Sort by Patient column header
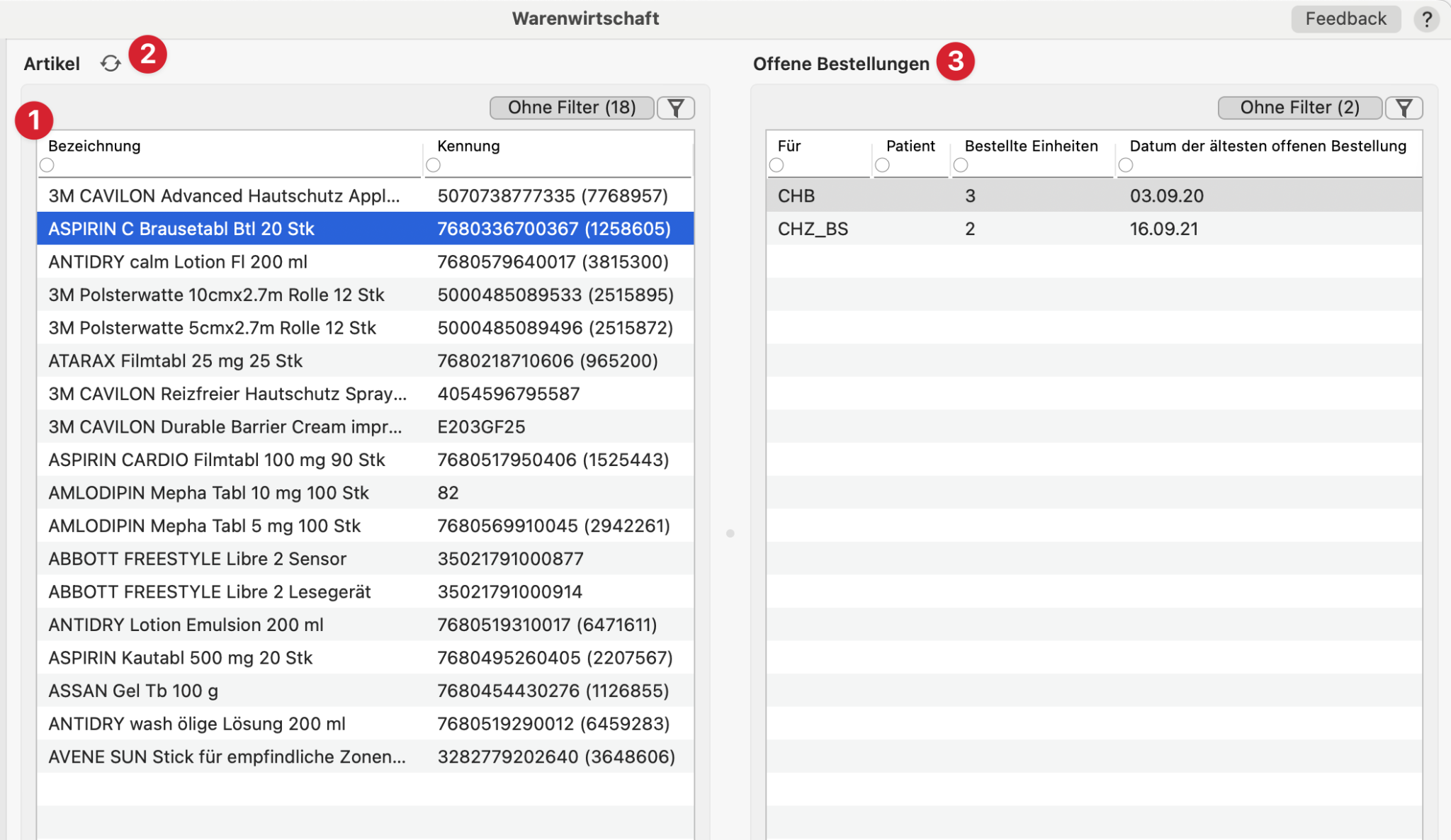The width and height of the screenshot is (1451, 840). [910, 146]
